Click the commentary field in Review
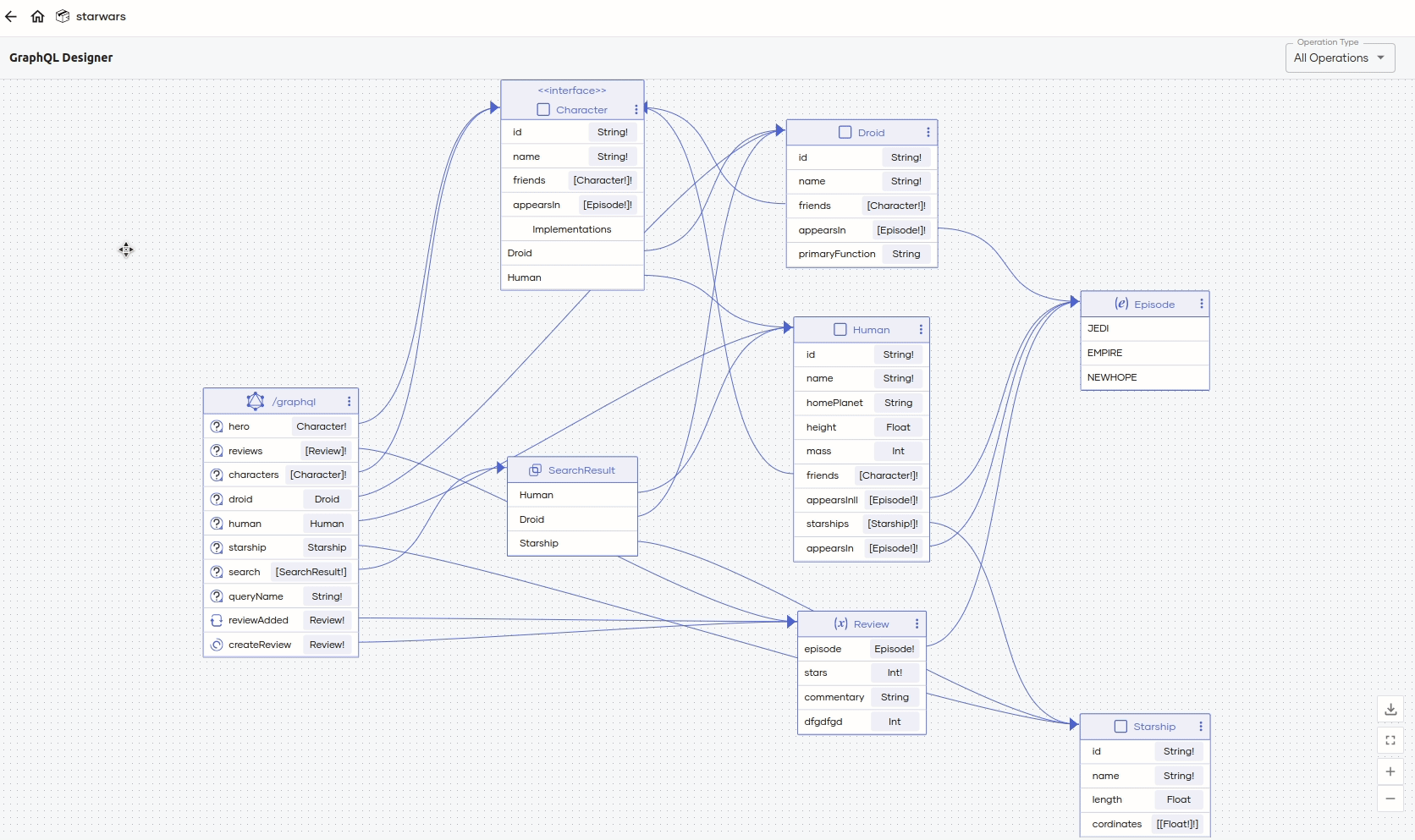The image size is (1415, 840). [x=862, y=697]
